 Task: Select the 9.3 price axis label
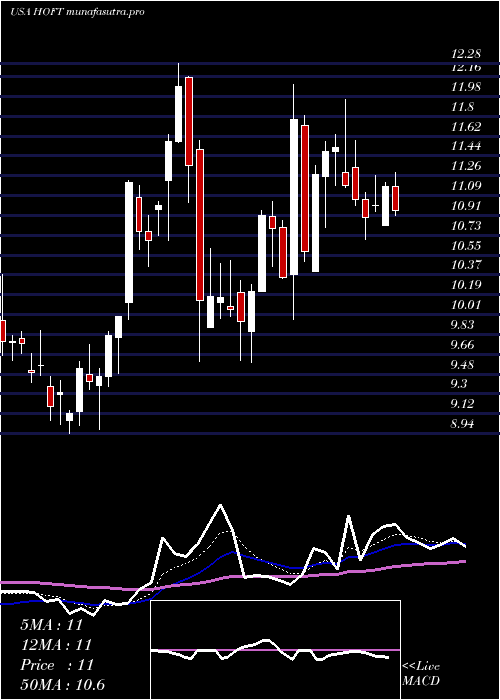click(x=459, y=384)
